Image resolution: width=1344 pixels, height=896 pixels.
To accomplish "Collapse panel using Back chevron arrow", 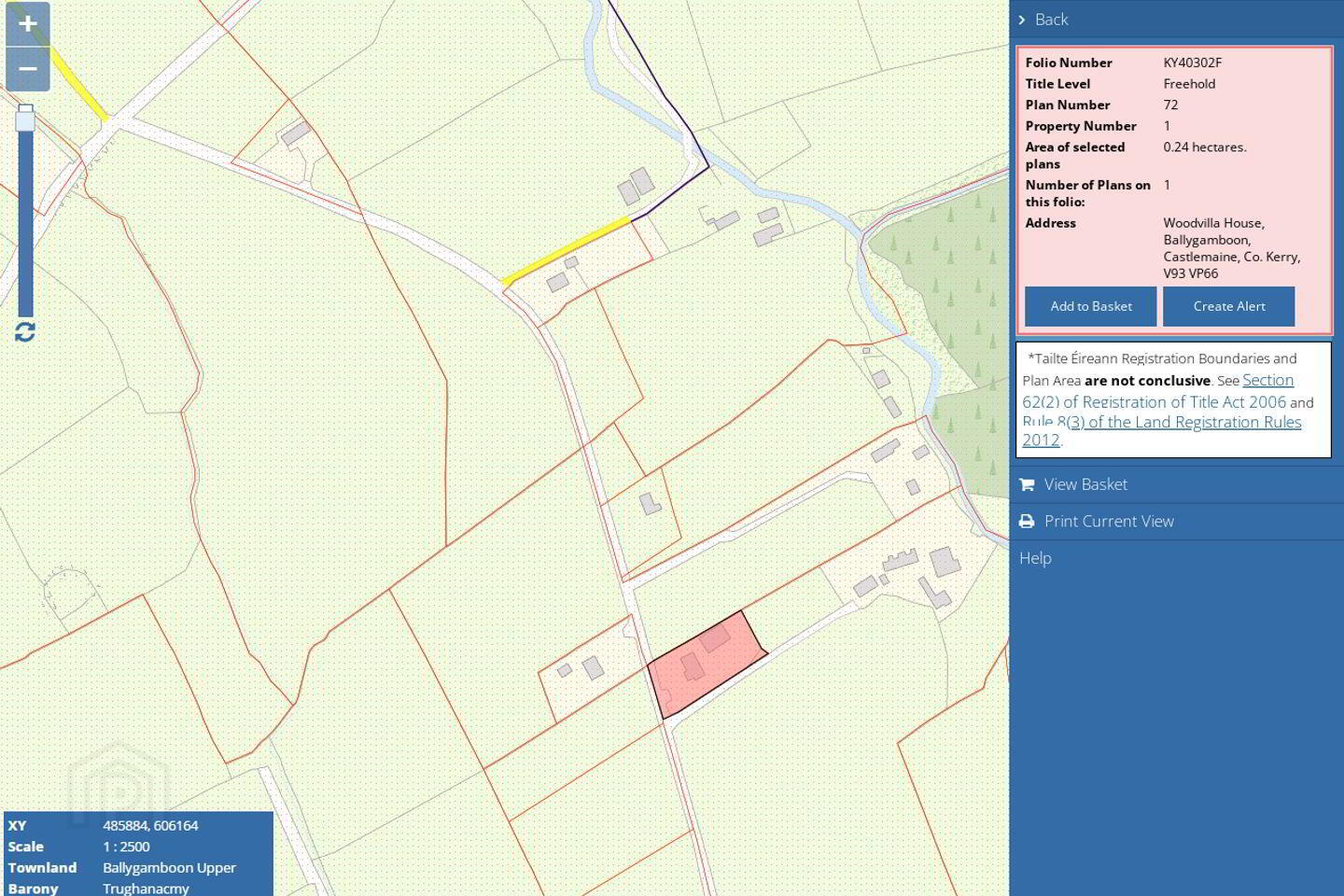I will click(1022, 20).
